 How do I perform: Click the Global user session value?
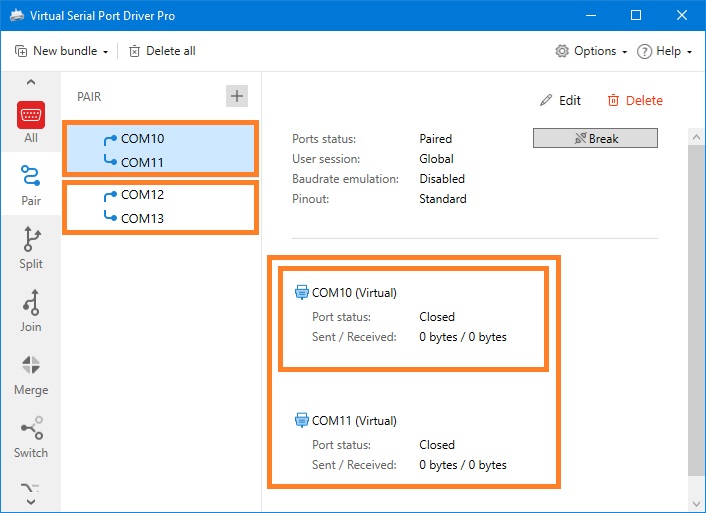pyautogui.click(x=436, y=159)
